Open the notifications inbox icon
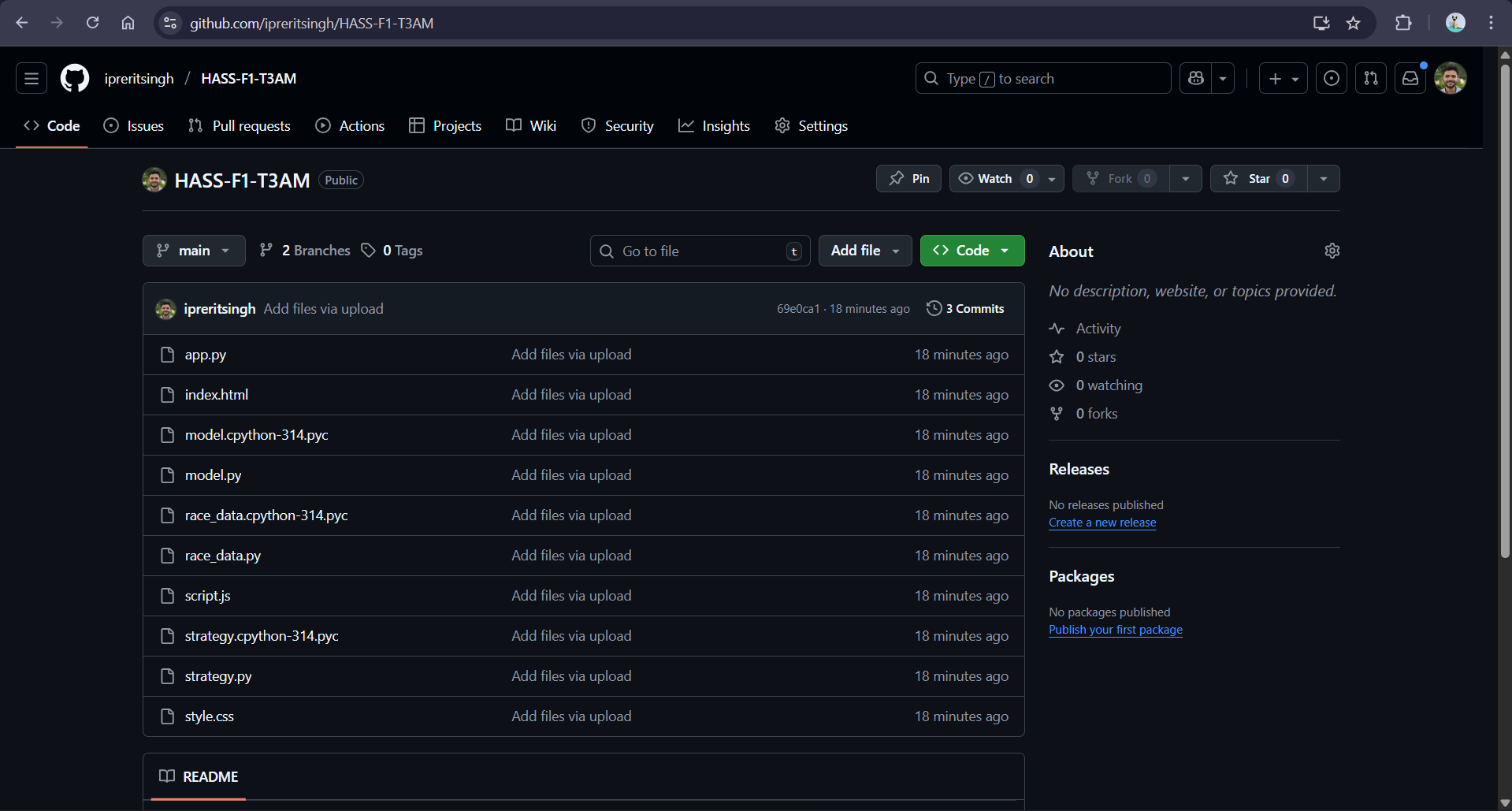 (1410, 79)
